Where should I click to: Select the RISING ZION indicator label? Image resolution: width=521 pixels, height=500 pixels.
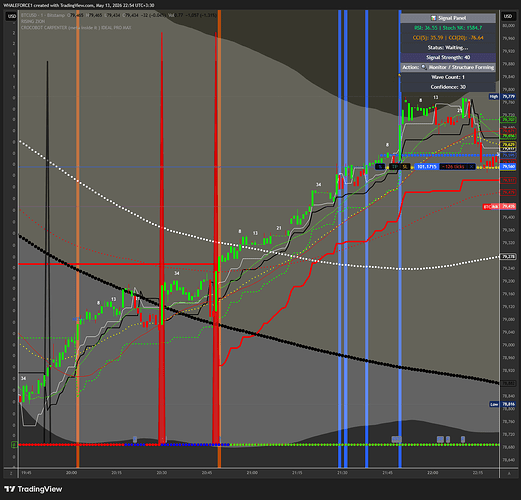pos(33,21)
